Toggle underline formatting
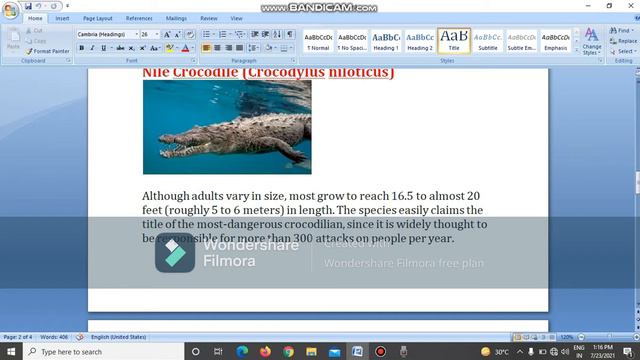 (103, 48)
